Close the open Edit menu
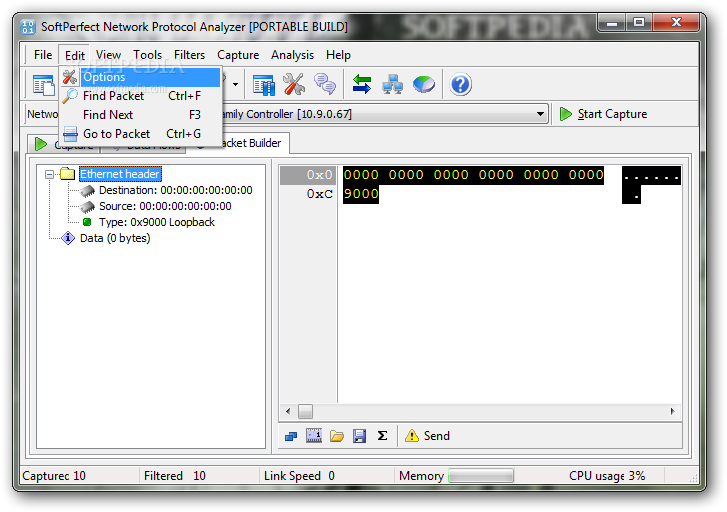The image size is (727, 512). pos(75,55)
